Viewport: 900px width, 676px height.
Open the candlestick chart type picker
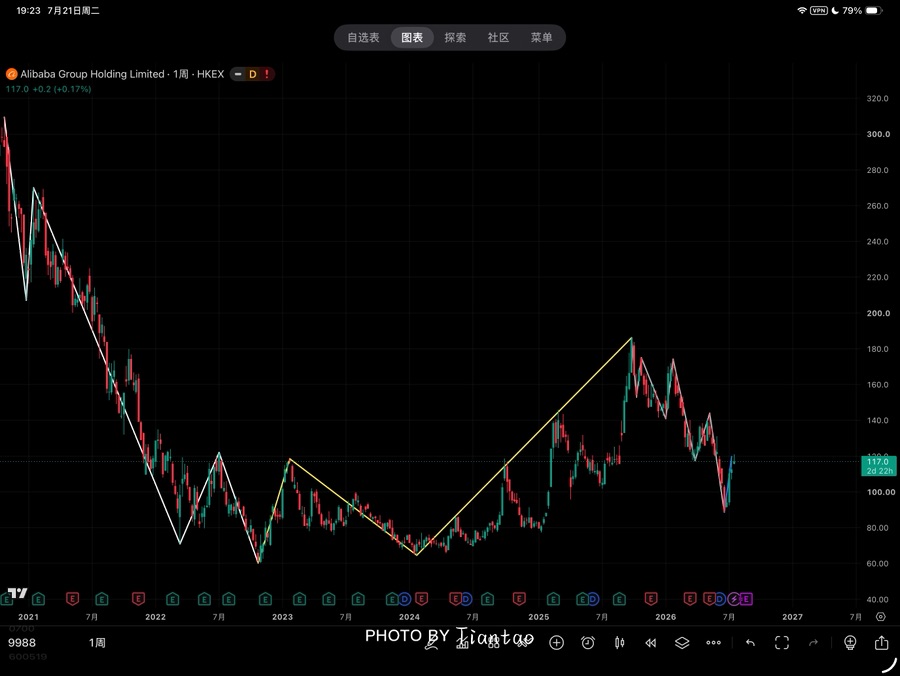tap(619, 643)
